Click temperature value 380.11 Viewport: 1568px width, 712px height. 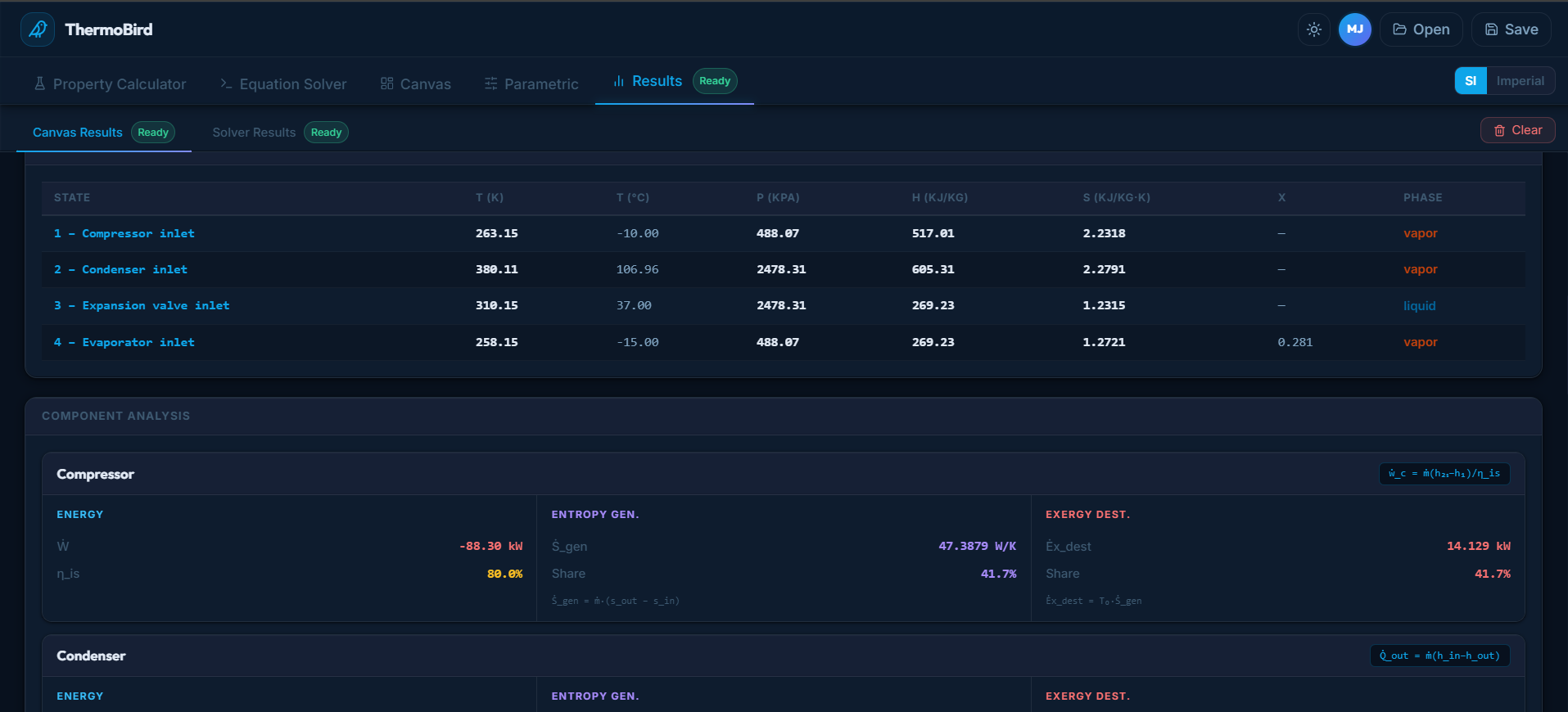(497, 269)
